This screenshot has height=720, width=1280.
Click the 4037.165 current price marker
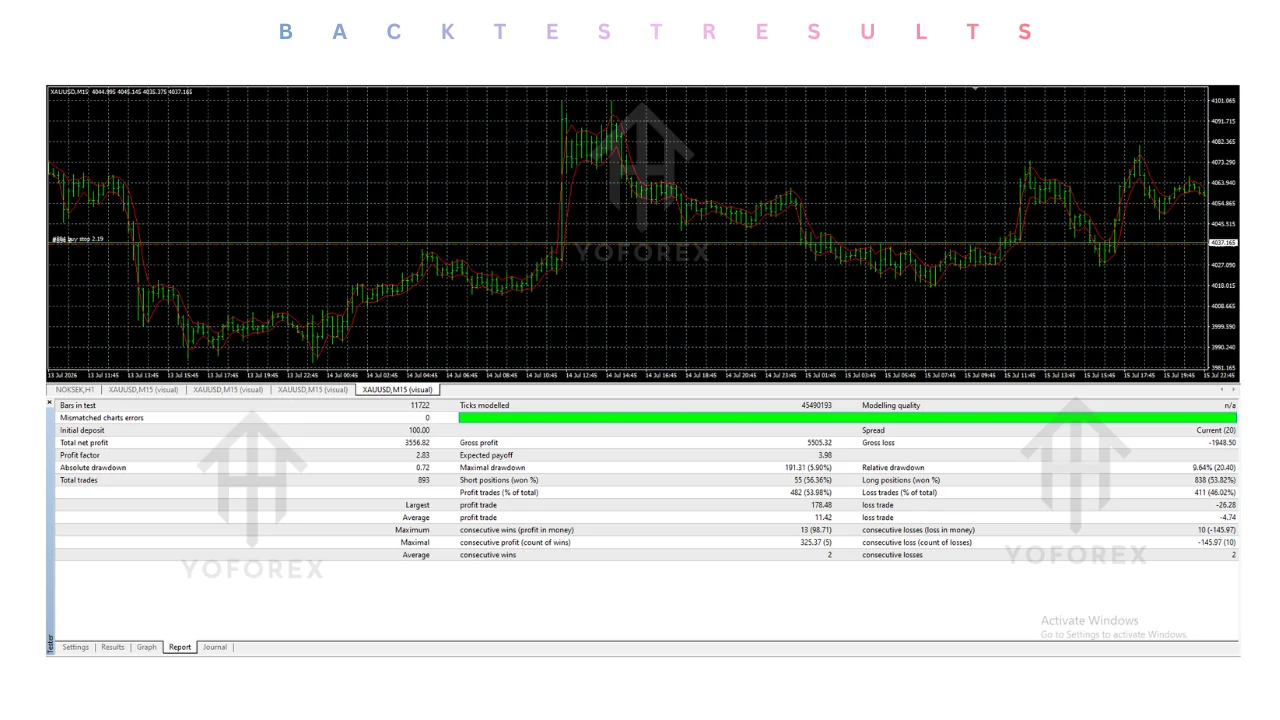coord(1223,243)
